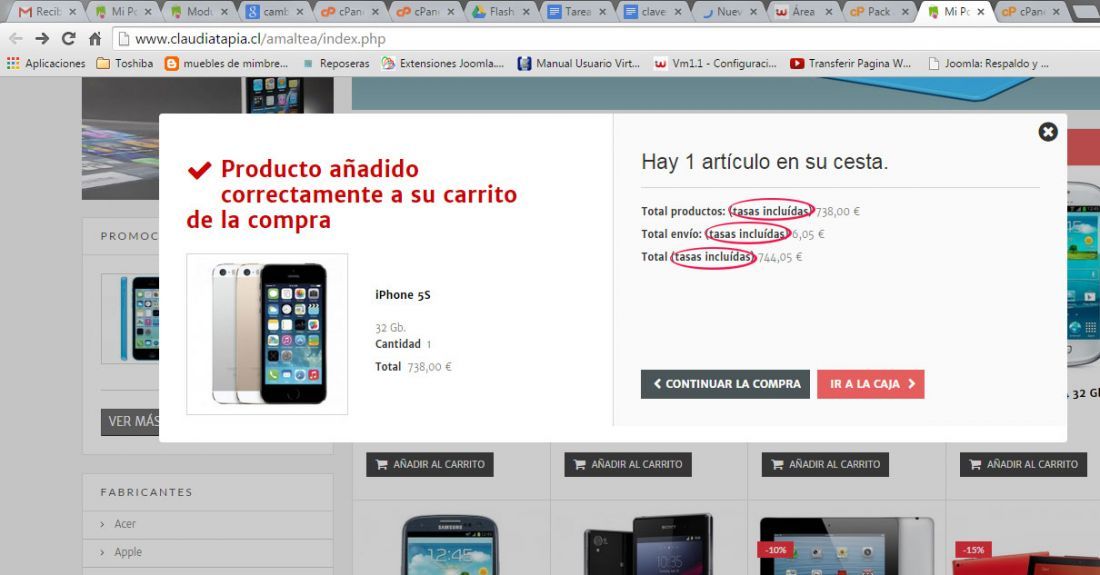Go forward with the browser forward arrow

click(42, 39)
